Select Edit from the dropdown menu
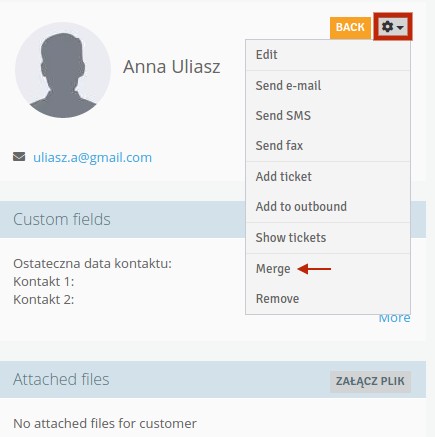435x437 pixels. [x=328, y=55]
